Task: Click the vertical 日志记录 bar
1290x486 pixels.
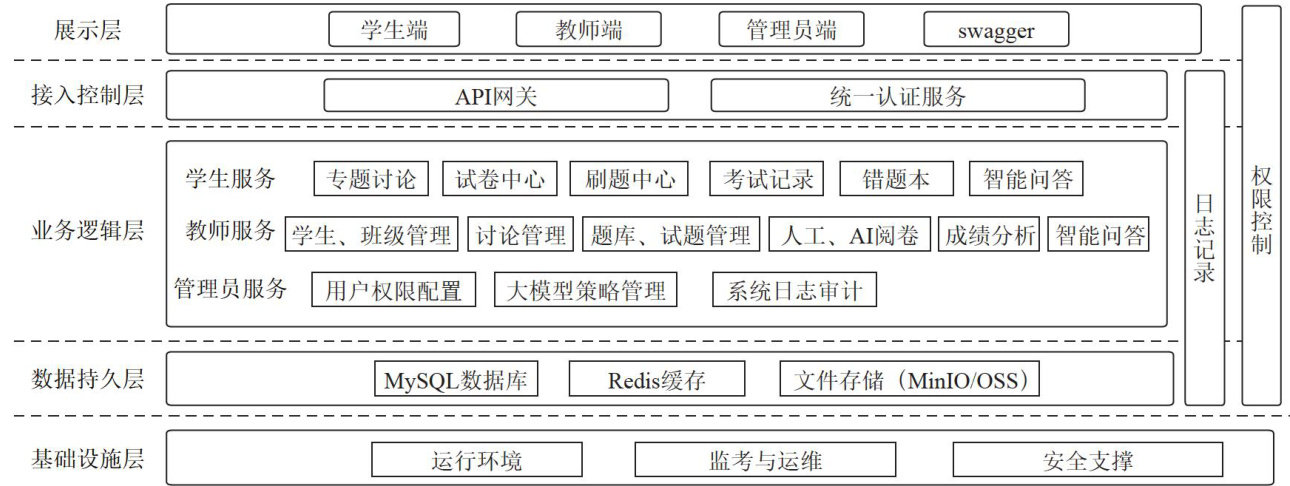Action: (x=1204, y=238)
